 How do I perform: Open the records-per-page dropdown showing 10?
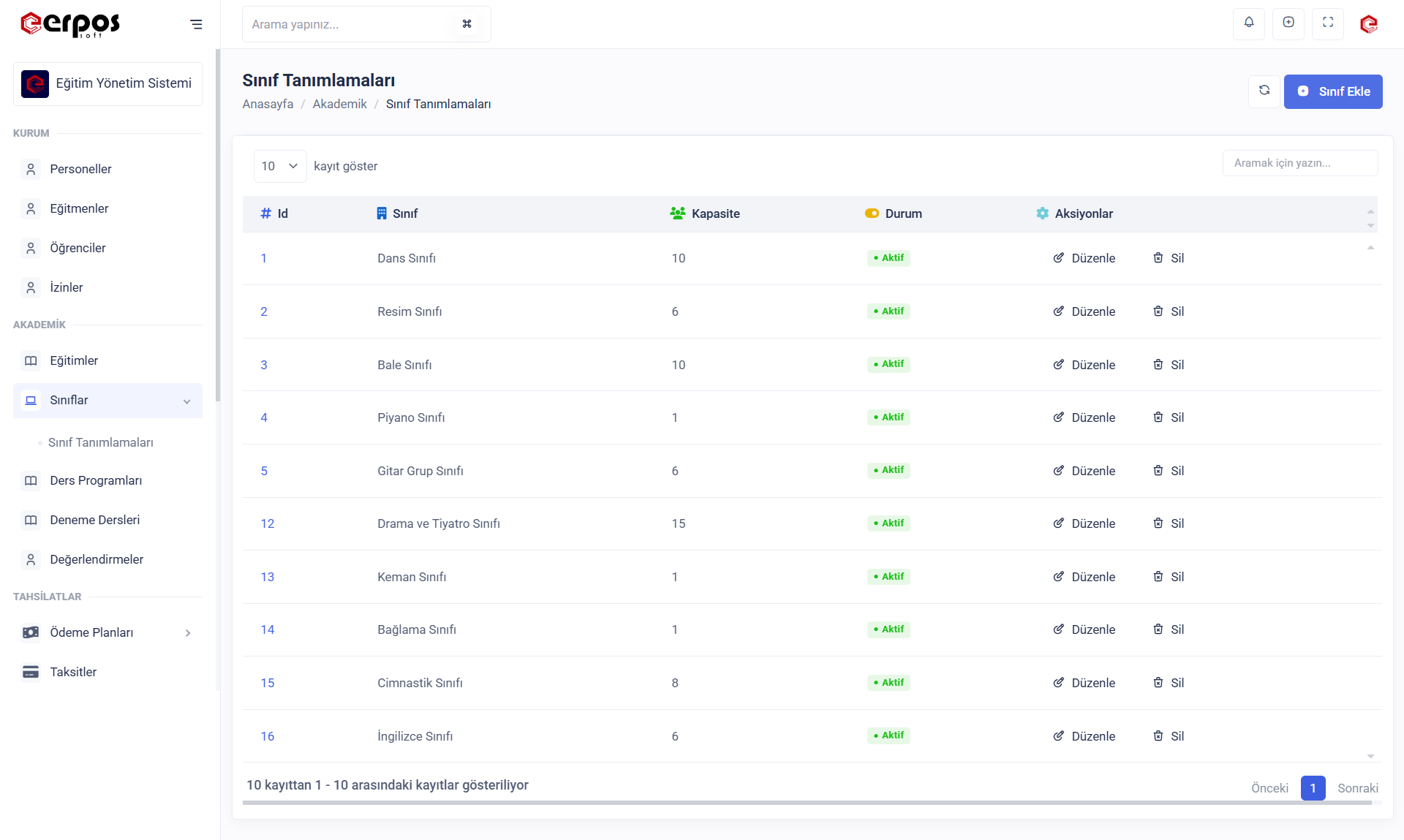(280, 166)
